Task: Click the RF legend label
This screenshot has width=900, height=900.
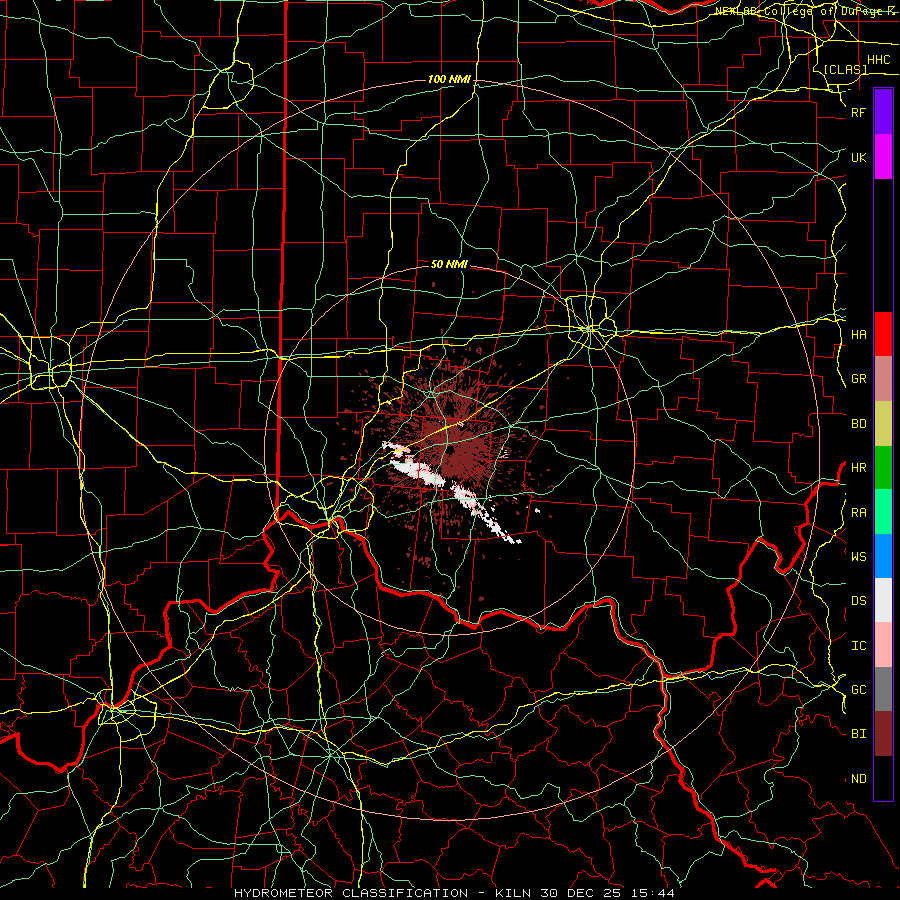Action: [x=858, y=112]
